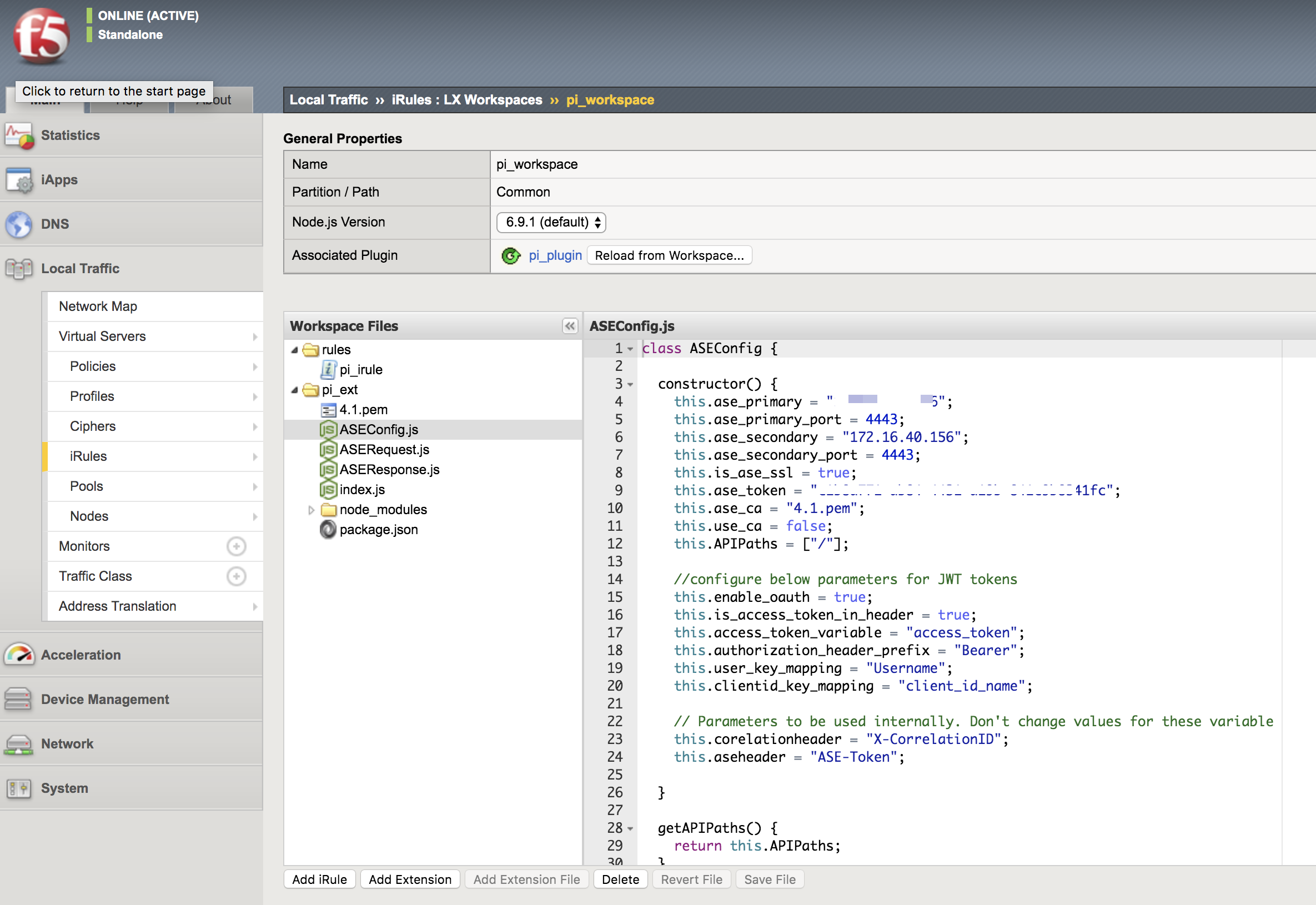Click the plus icon beside Traffic Class
The image size is (1316, 905).
click(x=236, y=576)
